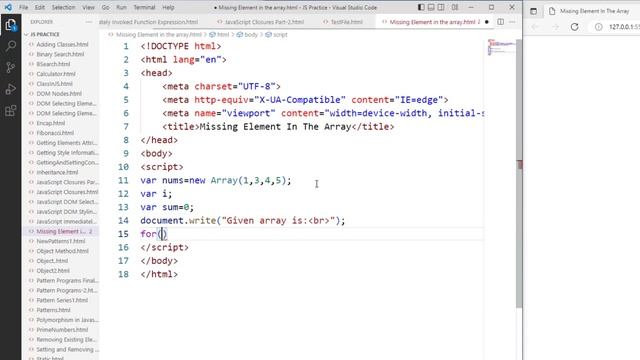Switch to JavaScript Closures Part-2.html tab
Image resolution: width=640 pixels, height=360 pixels.
click(264, 22)
